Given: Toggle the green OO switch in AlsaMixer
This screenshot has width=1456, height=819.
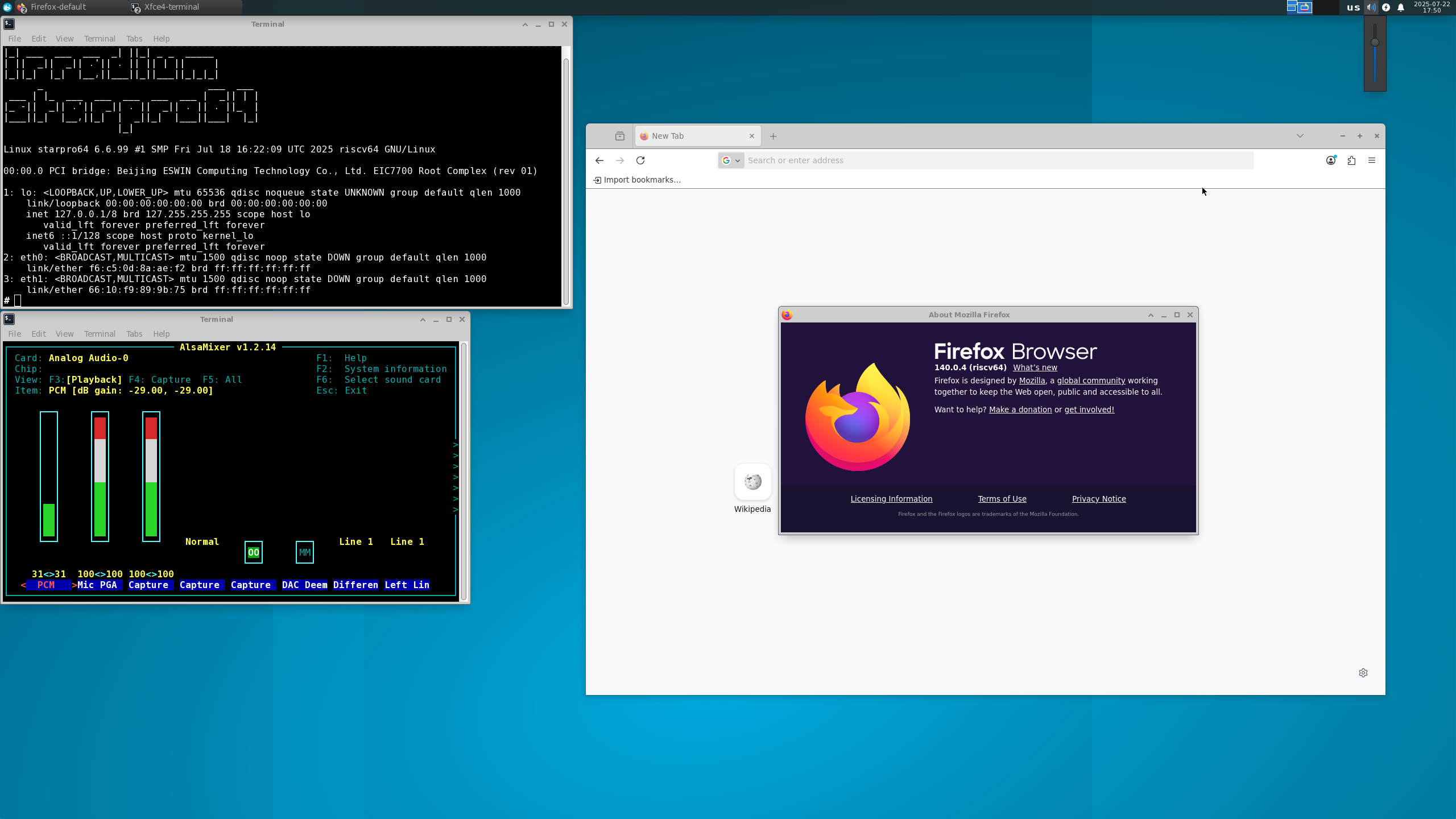Looking at the screenshot, I should (254, 552).
